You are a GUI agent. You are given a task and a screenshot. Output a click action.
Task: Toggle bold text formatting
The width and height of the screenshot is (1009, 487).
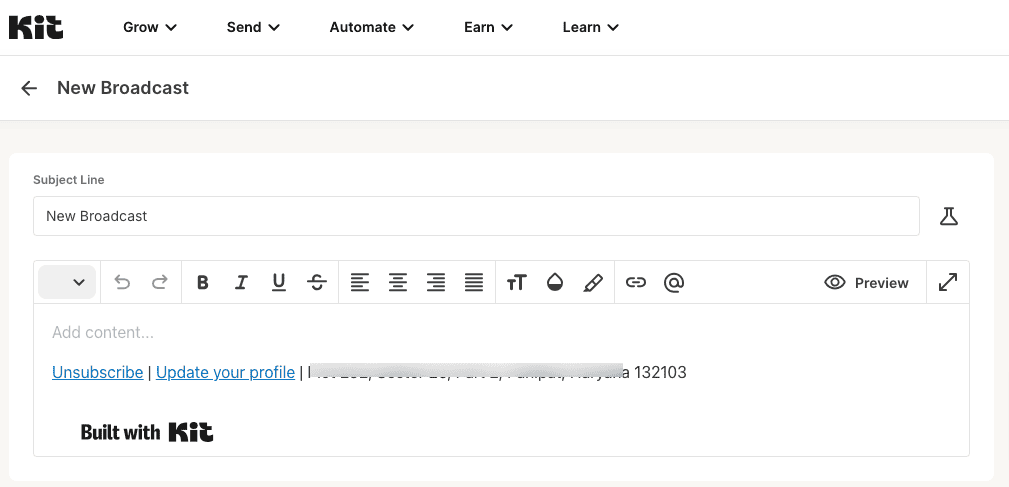203,283
